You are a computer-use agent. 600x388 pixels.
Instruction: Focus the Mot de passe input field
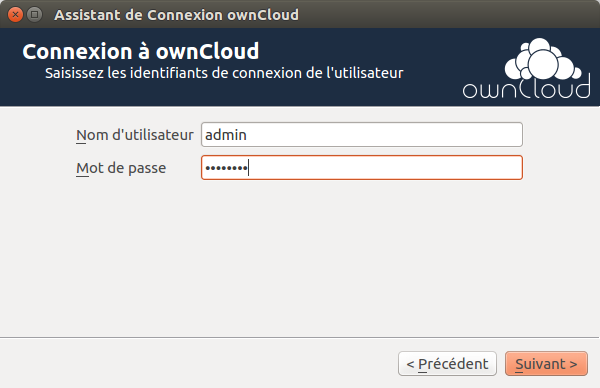pyautogui.click(x=362, y=168)
